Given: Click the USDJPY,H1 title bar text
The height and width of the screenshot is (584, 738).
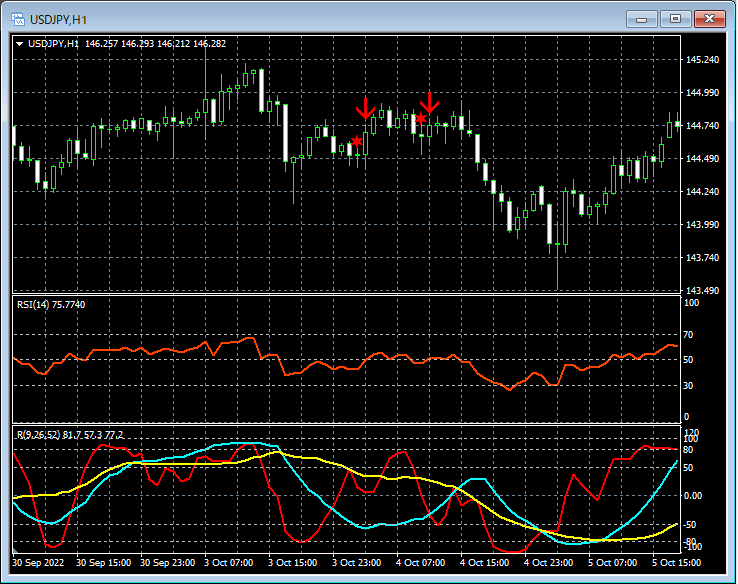Looking at the screenshot, I should (x=57, y=19).
